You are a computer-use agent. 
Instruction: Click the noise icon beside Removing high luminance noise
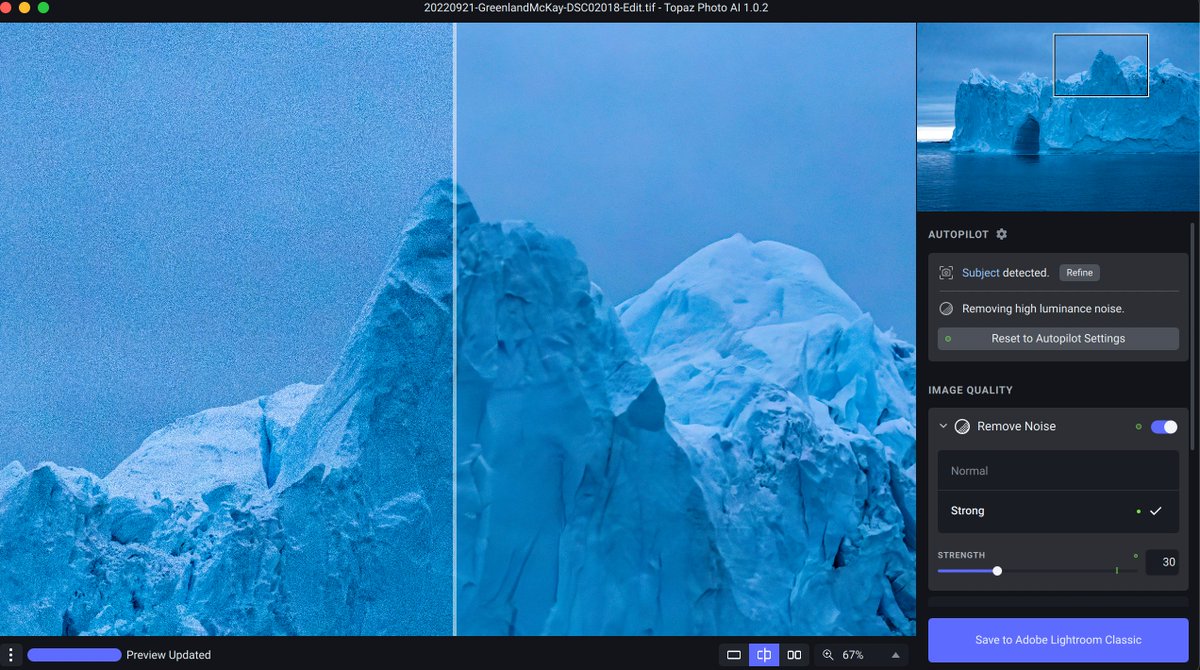946,309
